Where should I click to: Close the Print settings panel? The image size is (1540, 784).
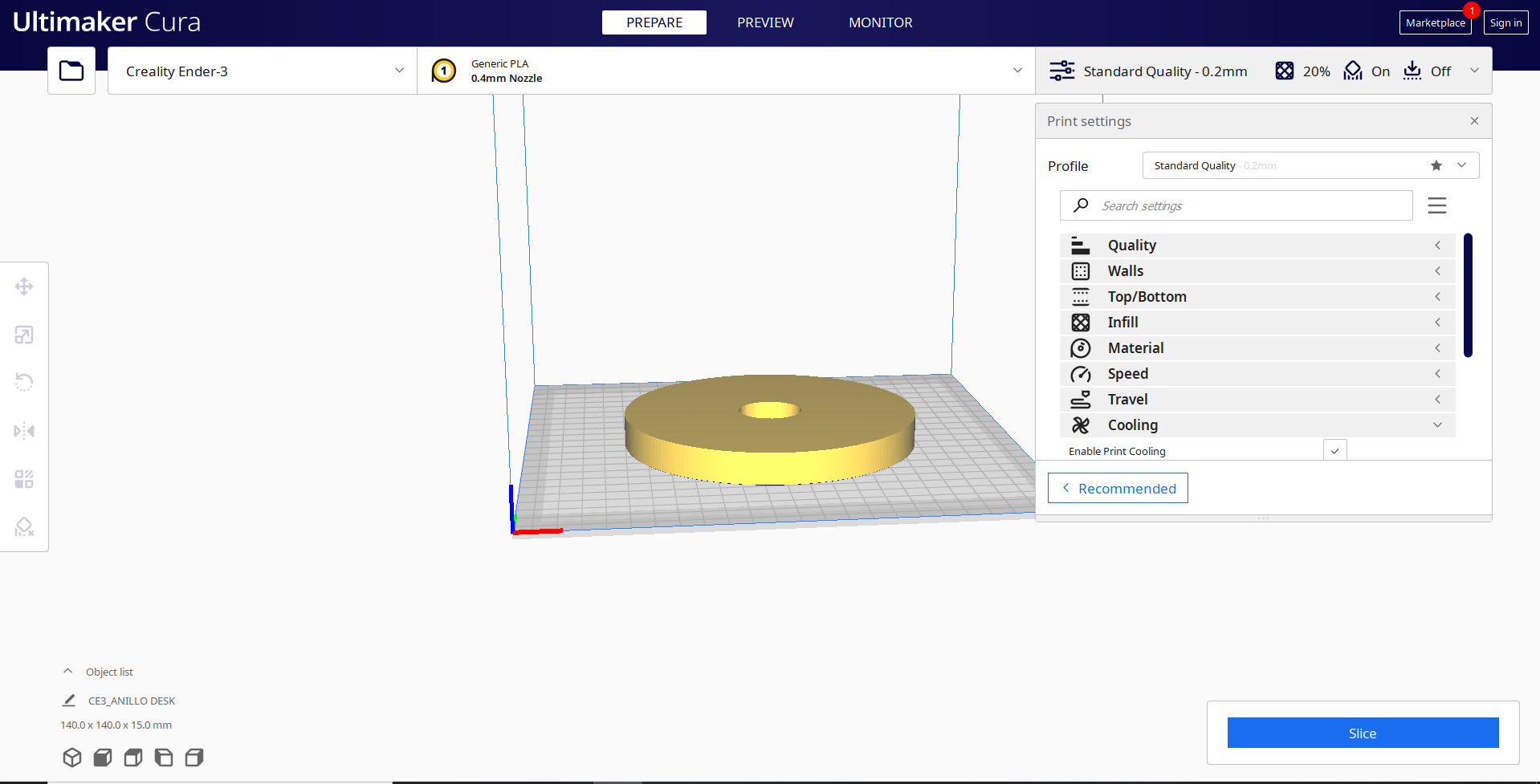tap(1474, 121)
